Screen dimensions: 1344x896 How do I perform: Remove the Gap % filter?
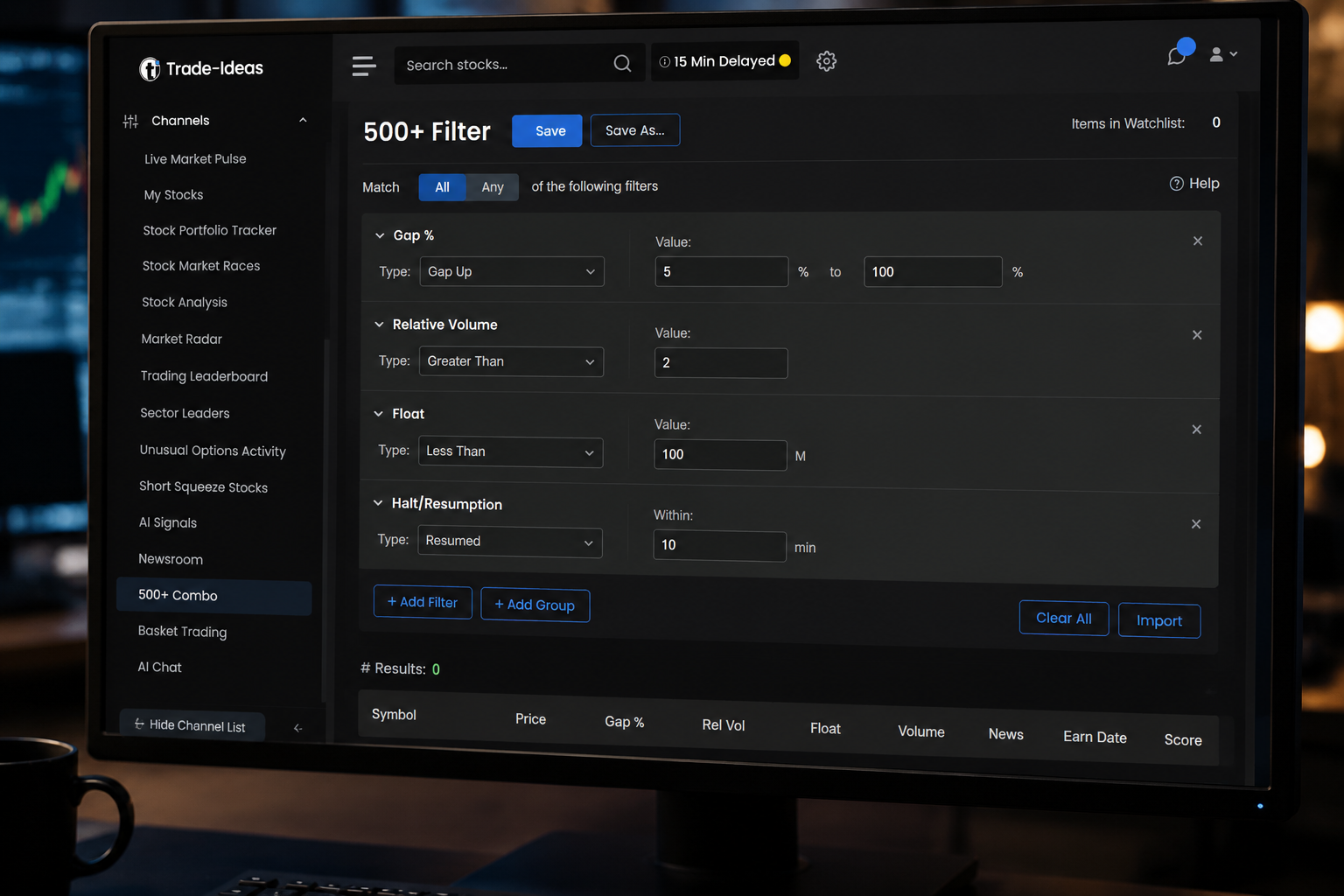[1198, 241]
